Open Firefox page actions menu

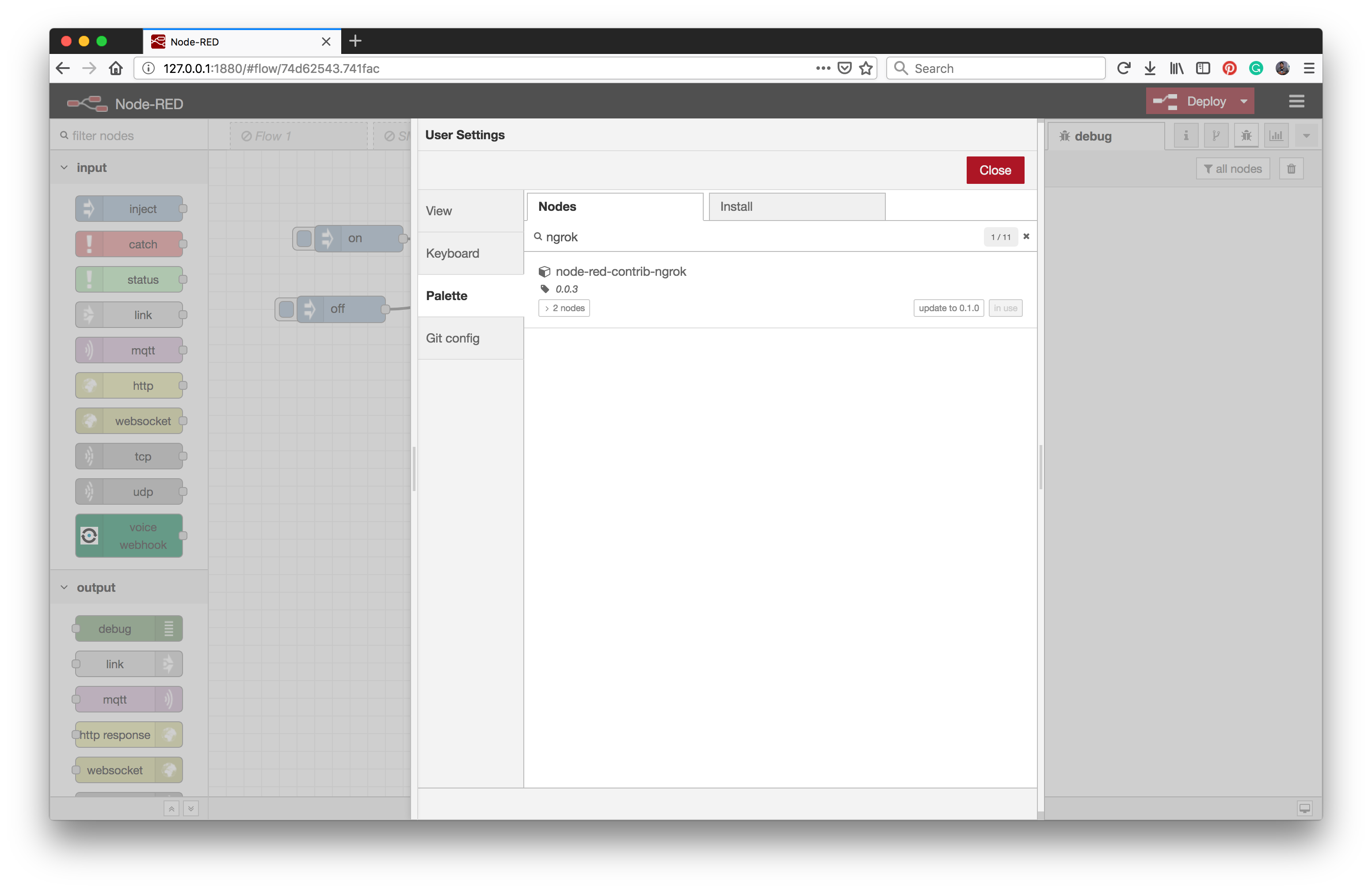[x=823, y=69]
